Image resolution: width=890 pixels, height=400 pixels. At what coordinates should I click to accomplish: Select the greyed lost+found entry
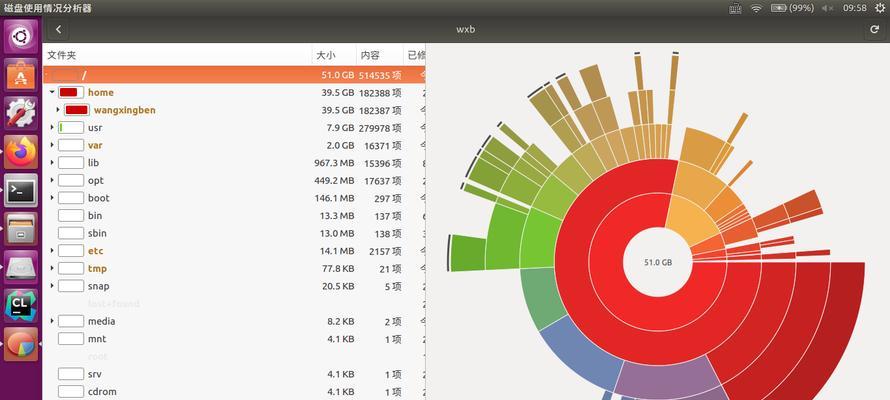click(114, 304)
